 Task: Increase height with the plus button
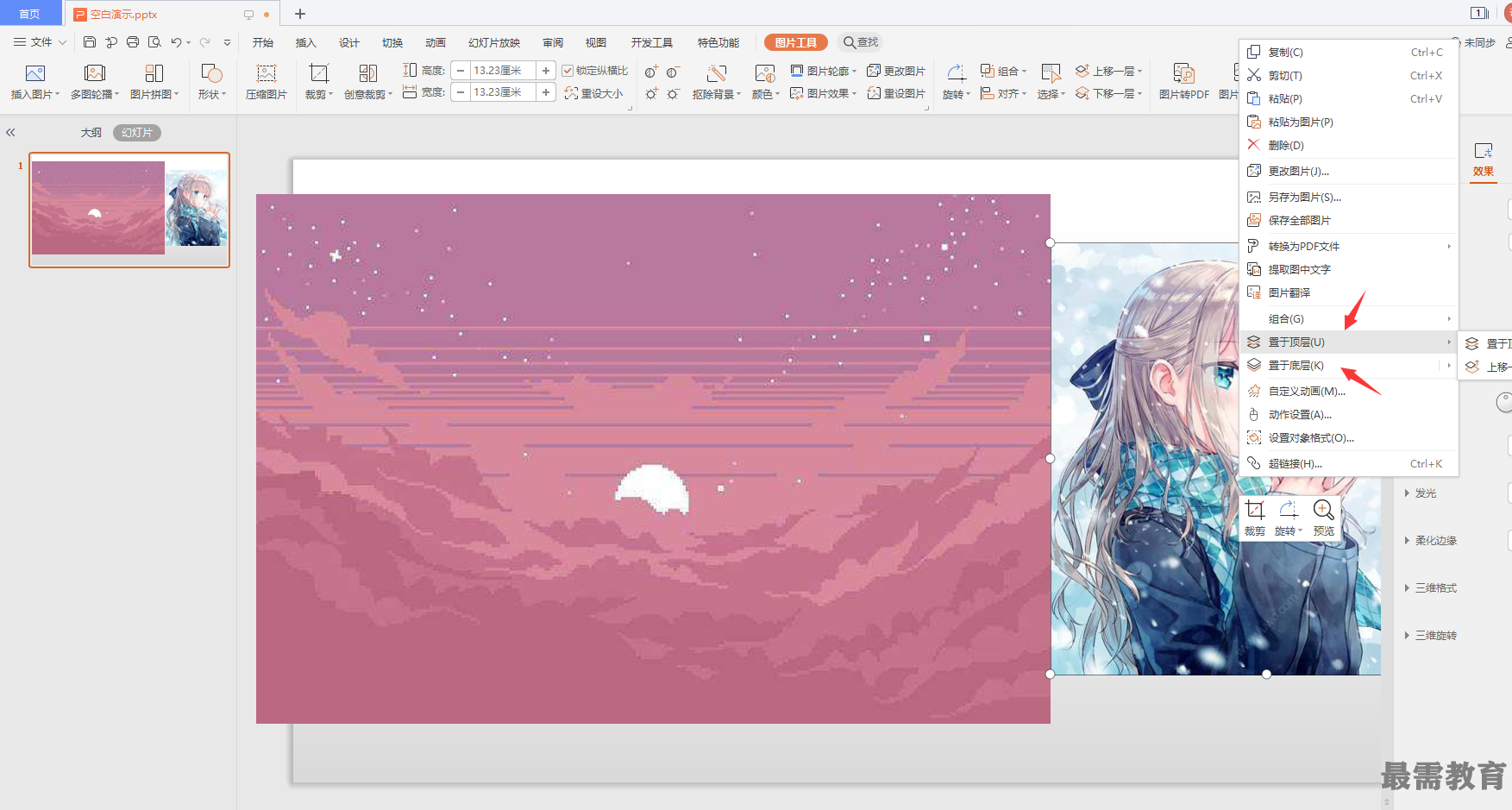tap(546, 71)
